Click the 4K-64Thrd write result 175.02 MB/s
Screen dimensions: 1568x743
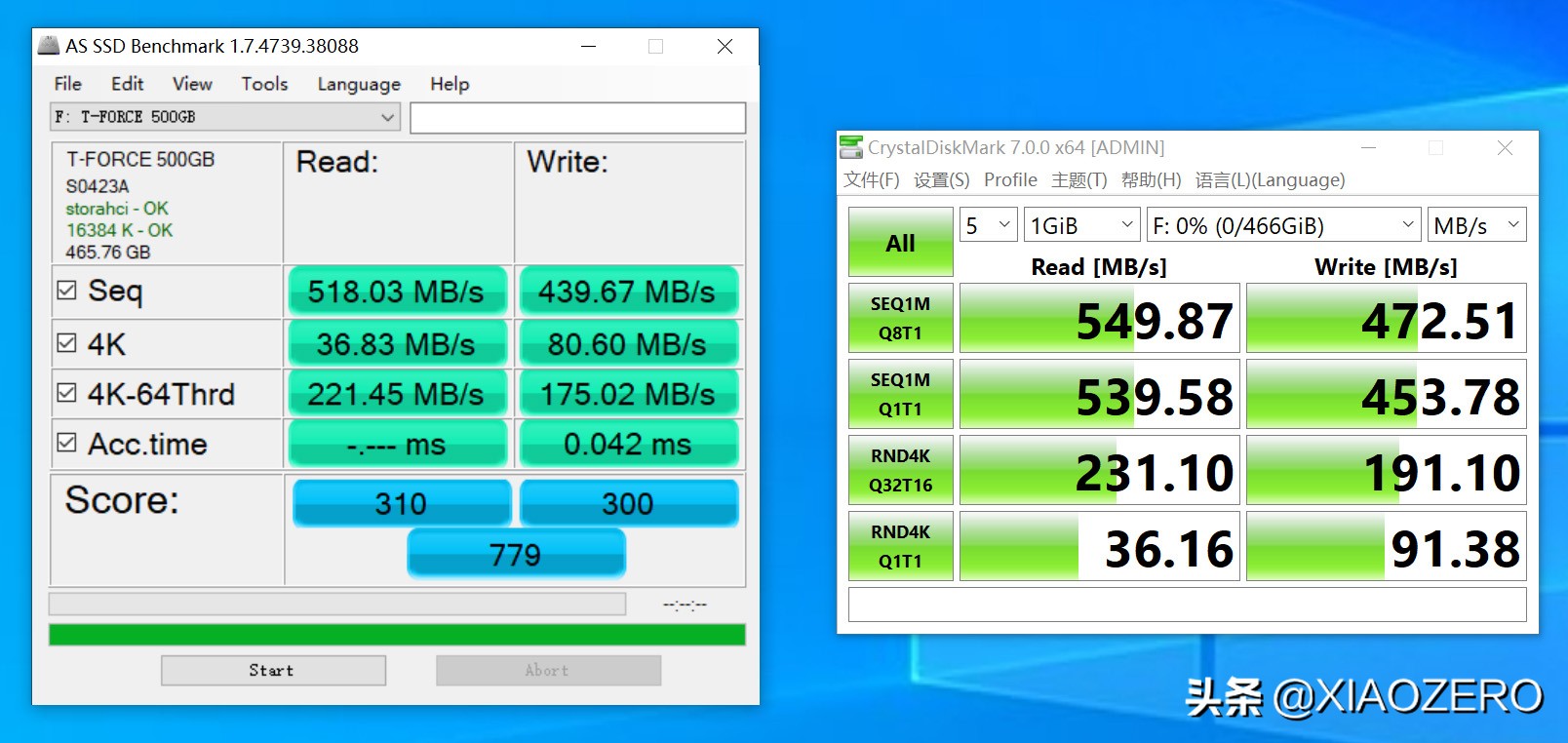pyautogui.click(x=628, y=393)
